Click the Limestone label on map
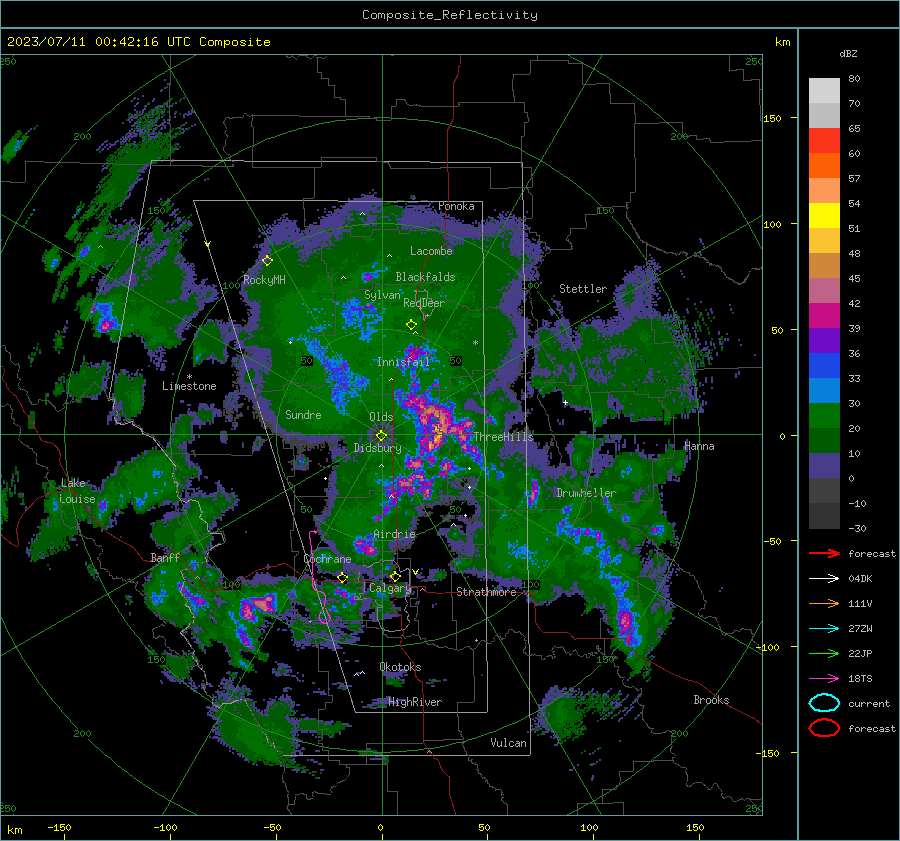 point(189,386)
